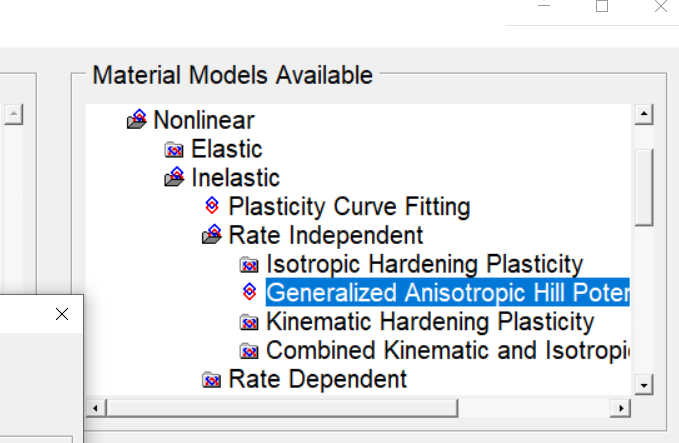Click the tree's scroll up arrow
Viewport: 679px width, 443px height.
click(644, 114)
